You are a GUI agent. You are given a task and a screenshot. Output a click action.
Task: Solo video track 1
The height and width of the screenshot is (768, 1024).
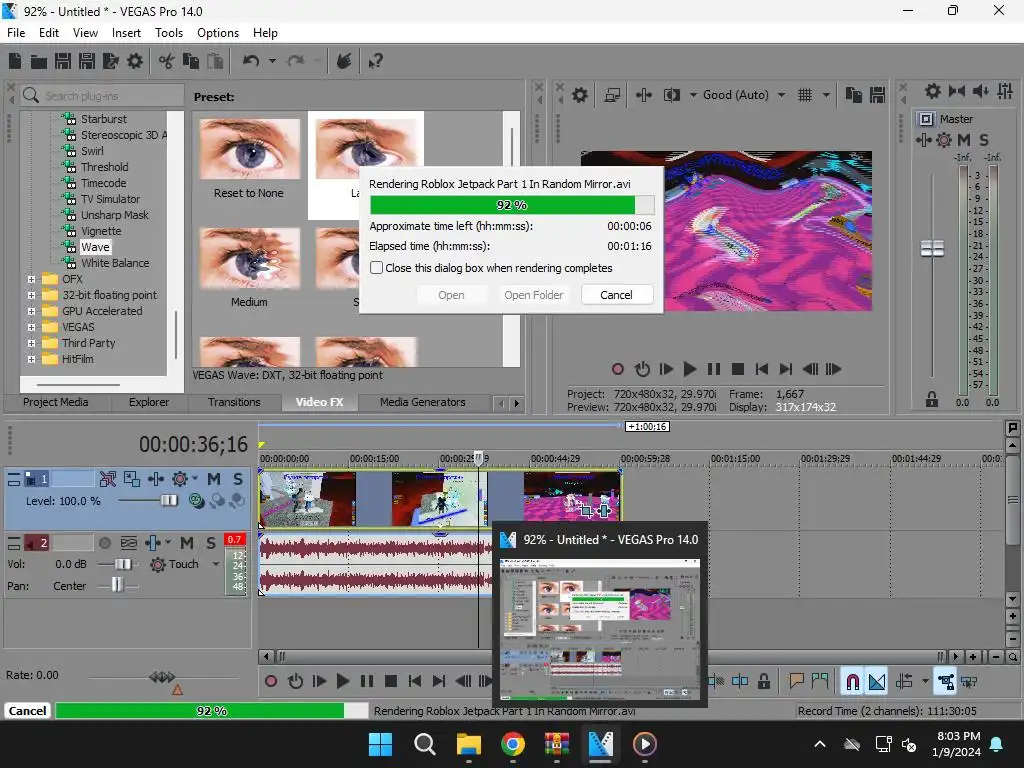(238, 479)
